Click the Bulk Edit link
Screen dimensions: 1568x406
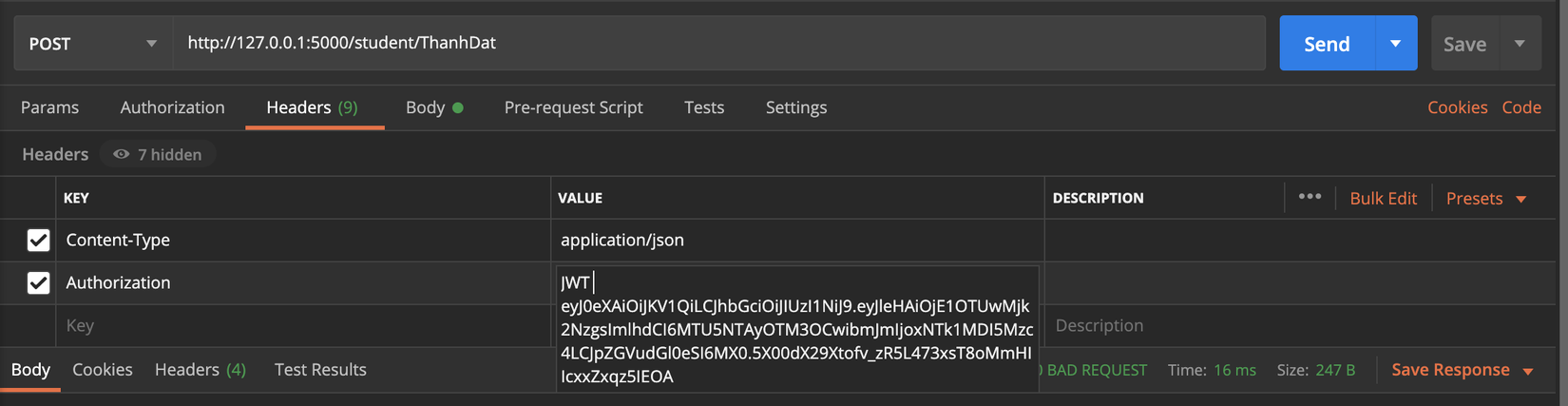[1383, 199]
